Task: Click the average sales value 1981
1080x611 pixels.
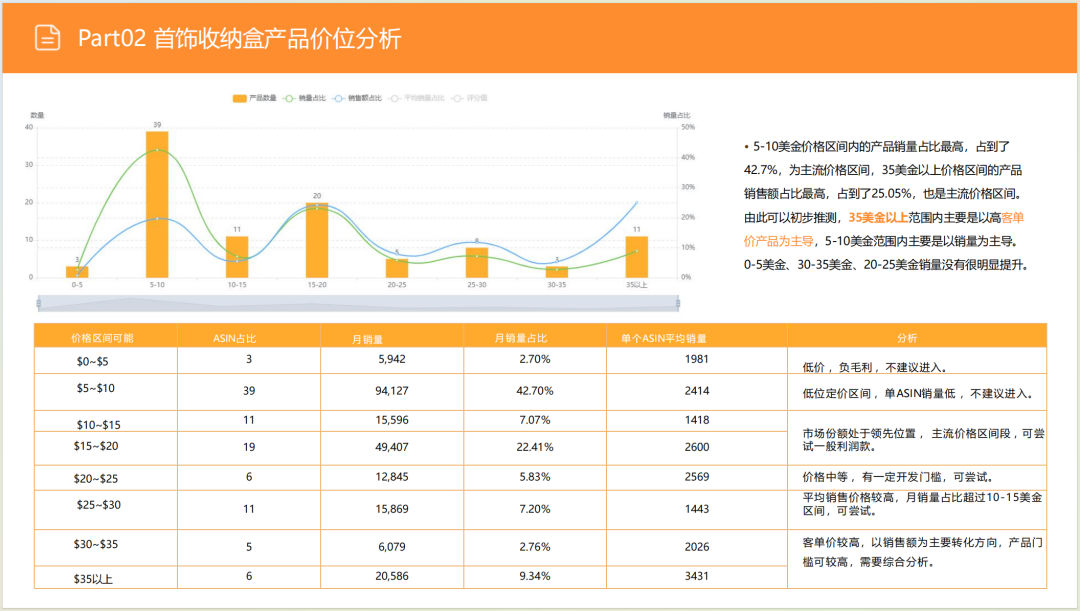Action: pyautogui.click(x=697, y=359)
